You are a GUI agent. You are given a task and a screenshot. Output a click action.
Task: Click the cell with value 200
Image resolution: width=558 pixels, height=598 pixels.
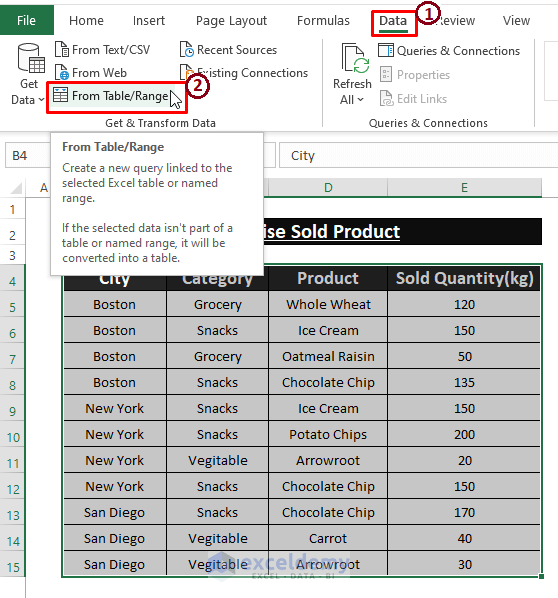464,434
